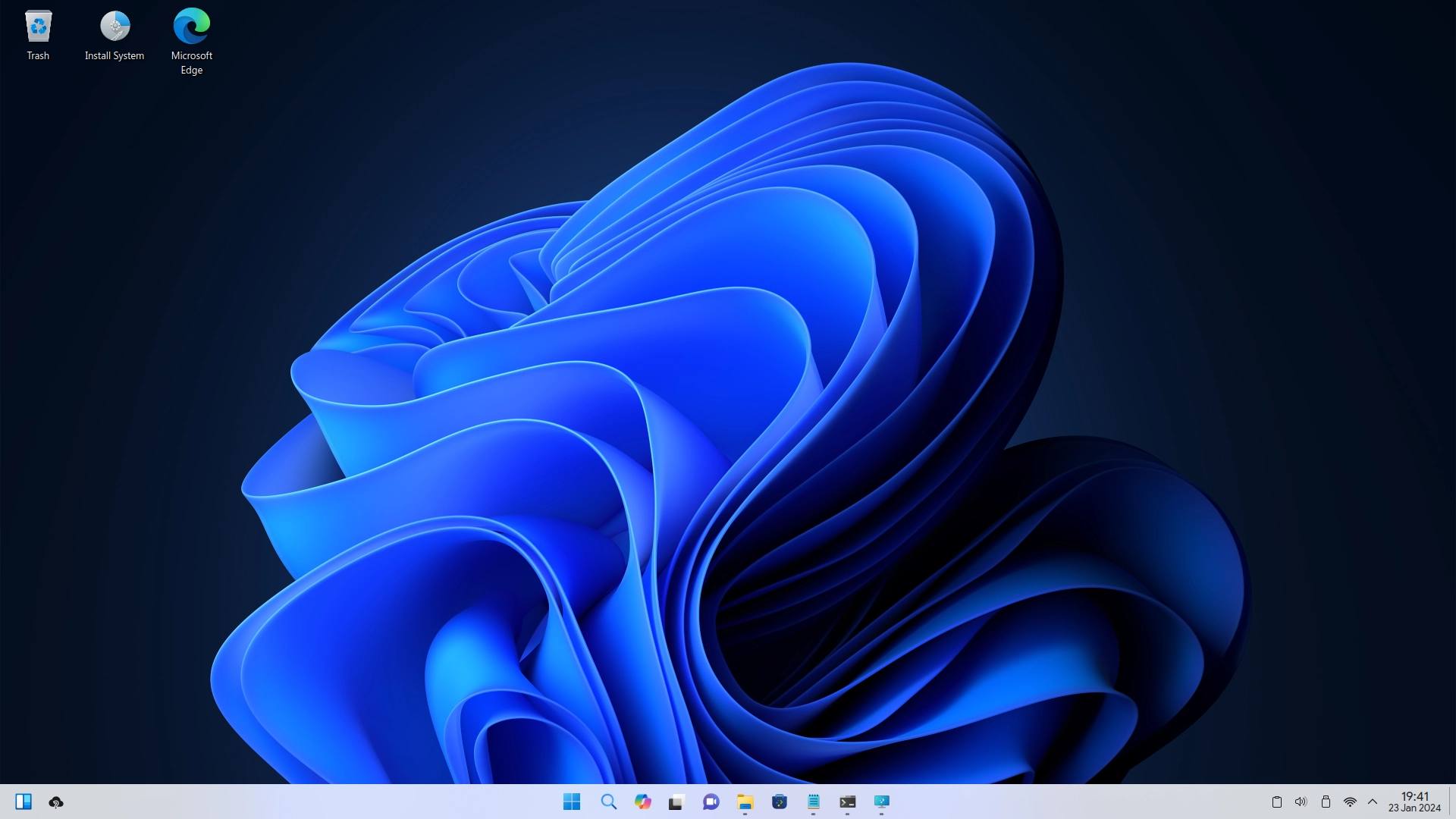Open File Explorer folder icon
The height and width of the screenshot is (819, 1456).
click(745, 802)
